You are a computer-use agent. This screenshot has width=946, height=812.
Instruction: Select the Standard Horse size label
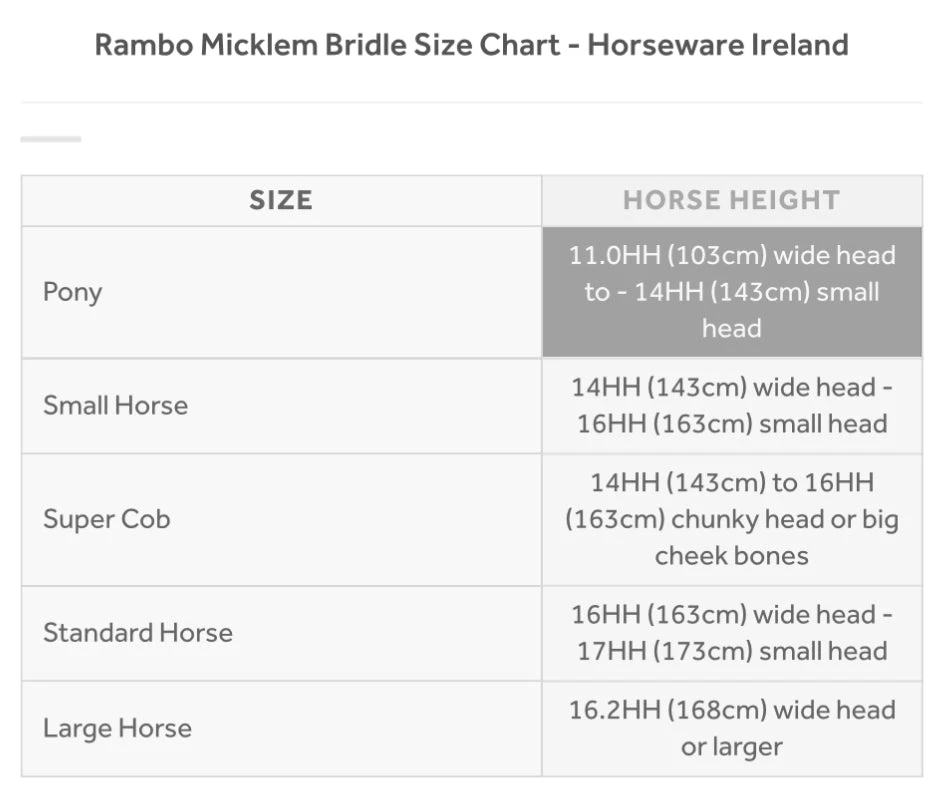[138, 632]
